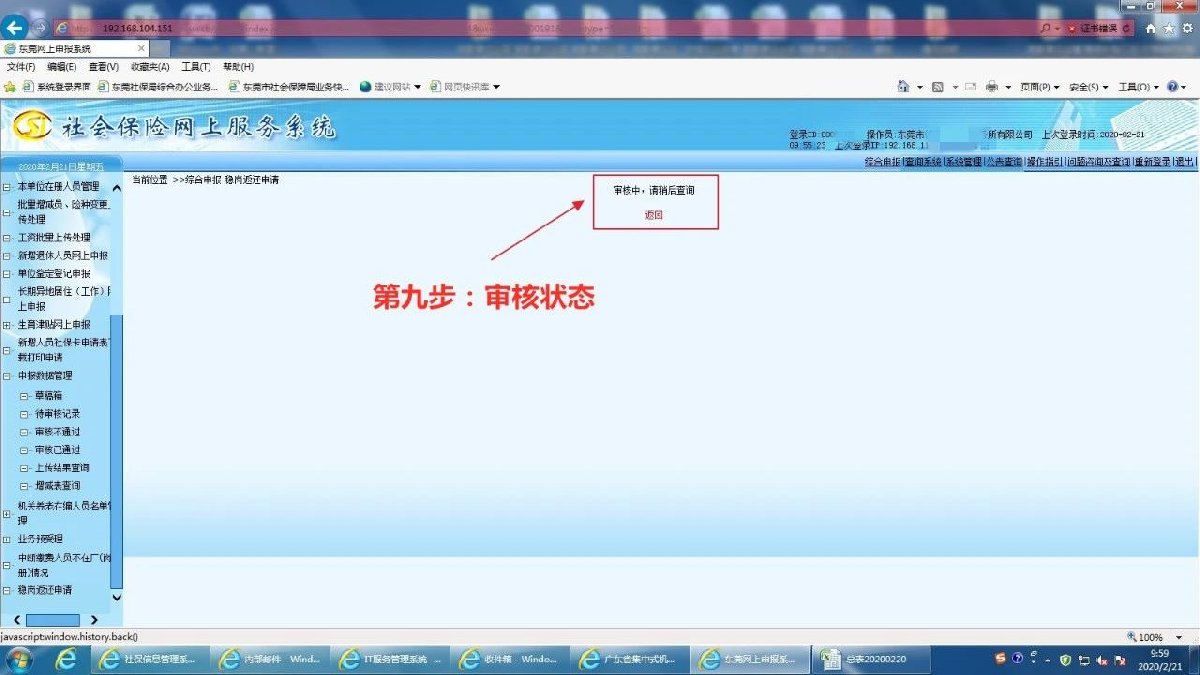Click the Internet Explorer icon pinned in taskbar
Image resolution: width=1200 pixels, height=675 pixels.
click(x=66, y=659)
